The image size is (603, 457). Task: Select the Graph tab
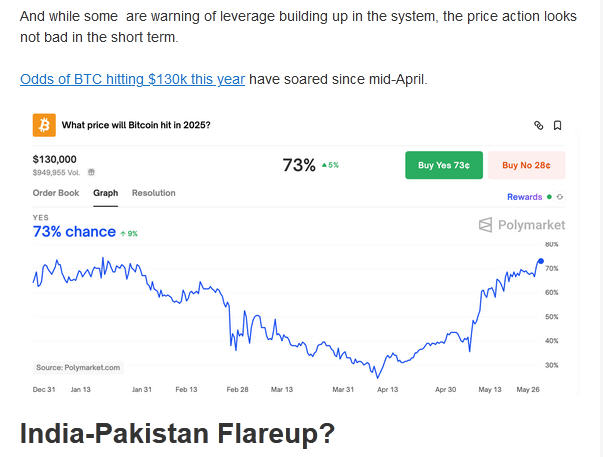(x=106, y=193)
